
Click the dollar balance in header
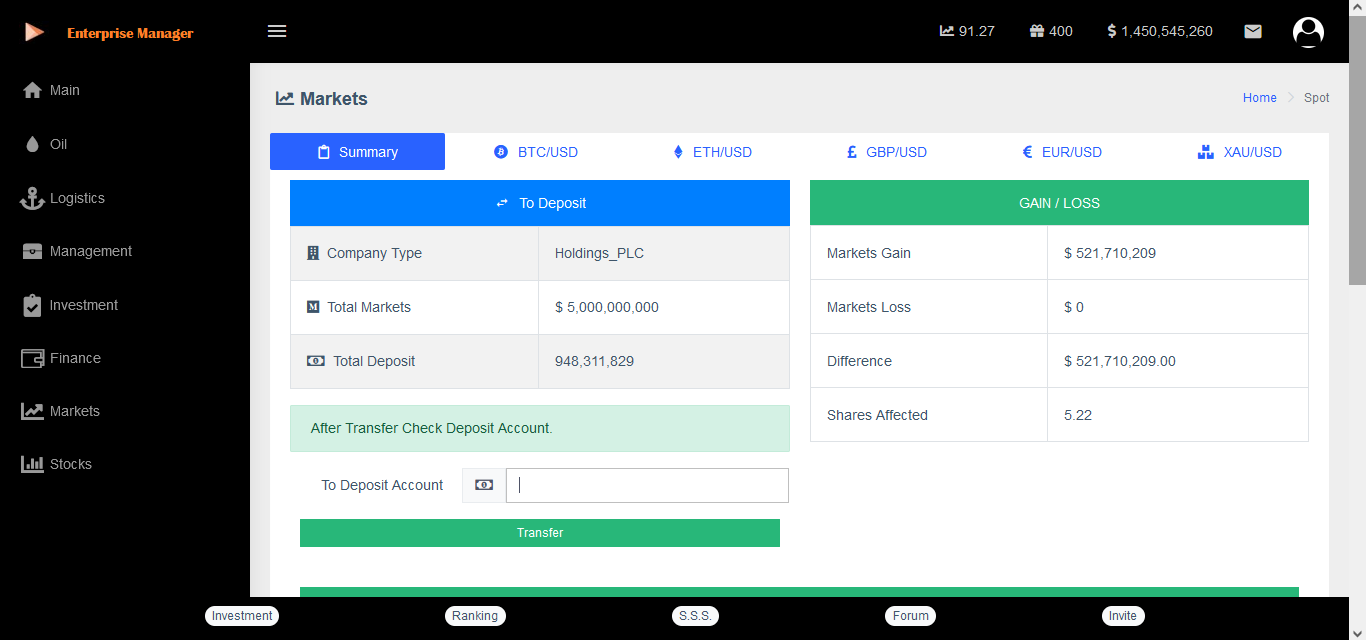point(1160,31)
